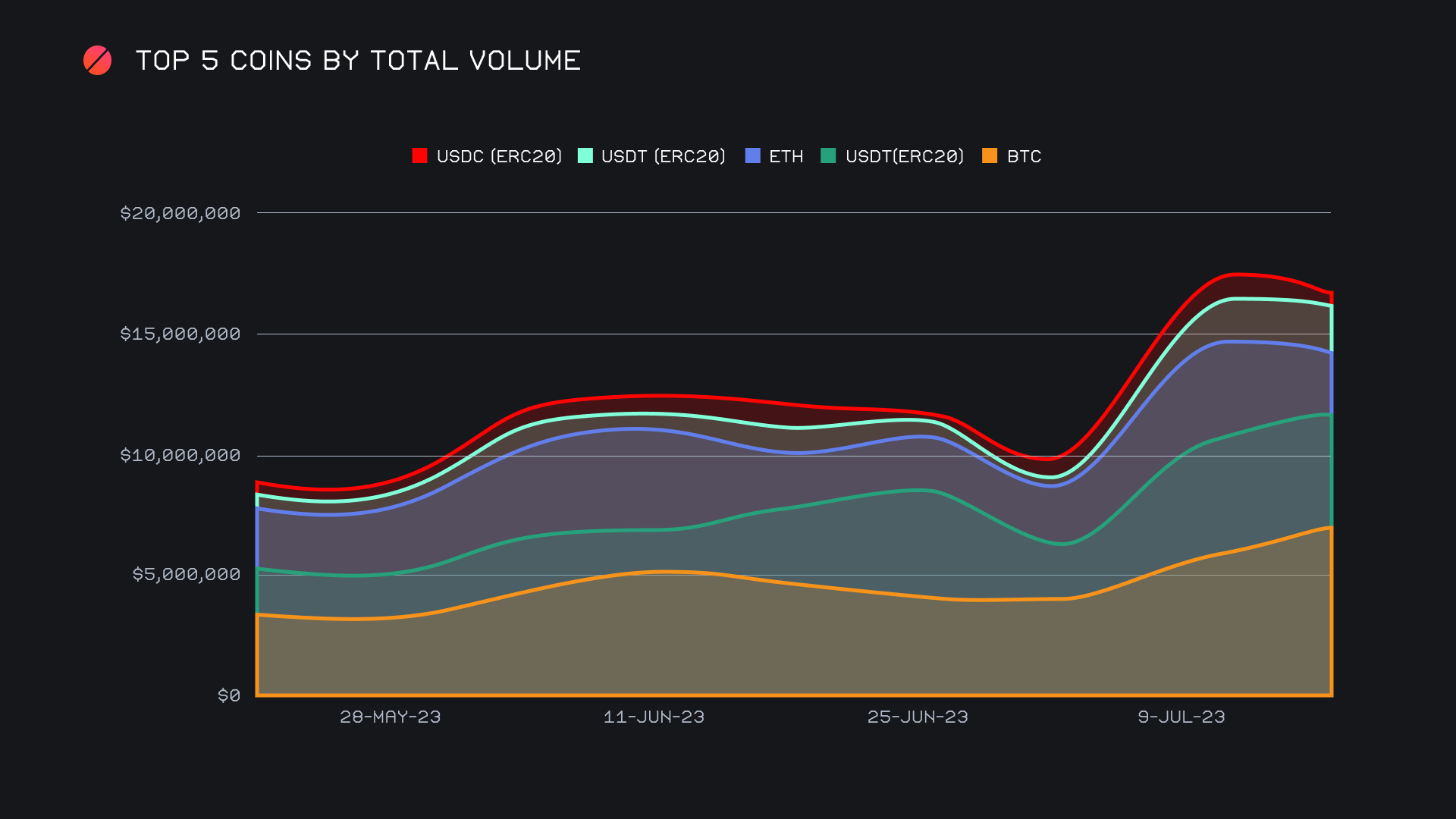Click the blue ETH legend swatch
Image resolution: width=1456 pixels, height=819 pixels.
tap(752, 156)
